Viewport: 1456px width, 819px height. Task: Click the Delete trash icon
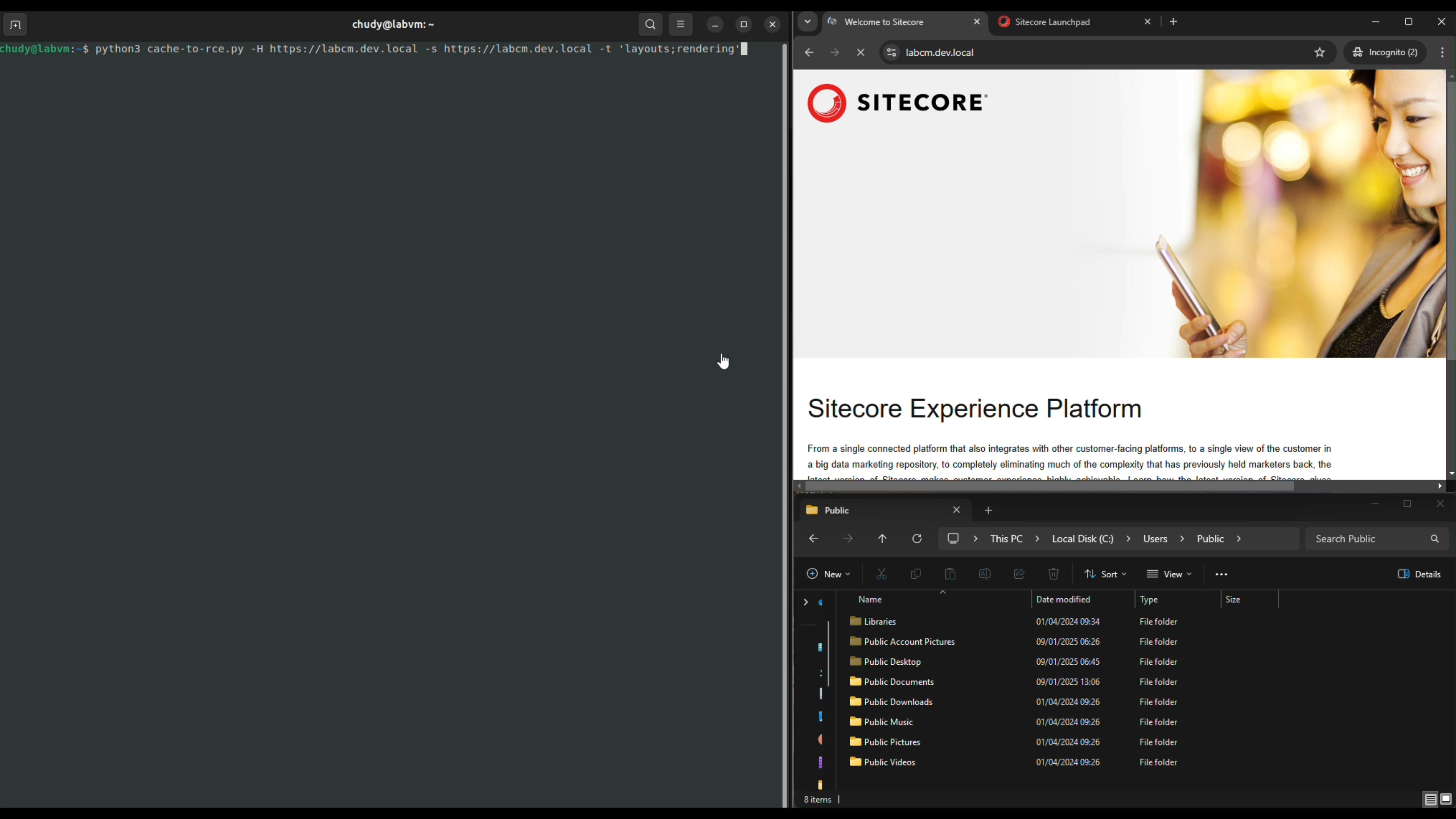(x=1054, y=574)
